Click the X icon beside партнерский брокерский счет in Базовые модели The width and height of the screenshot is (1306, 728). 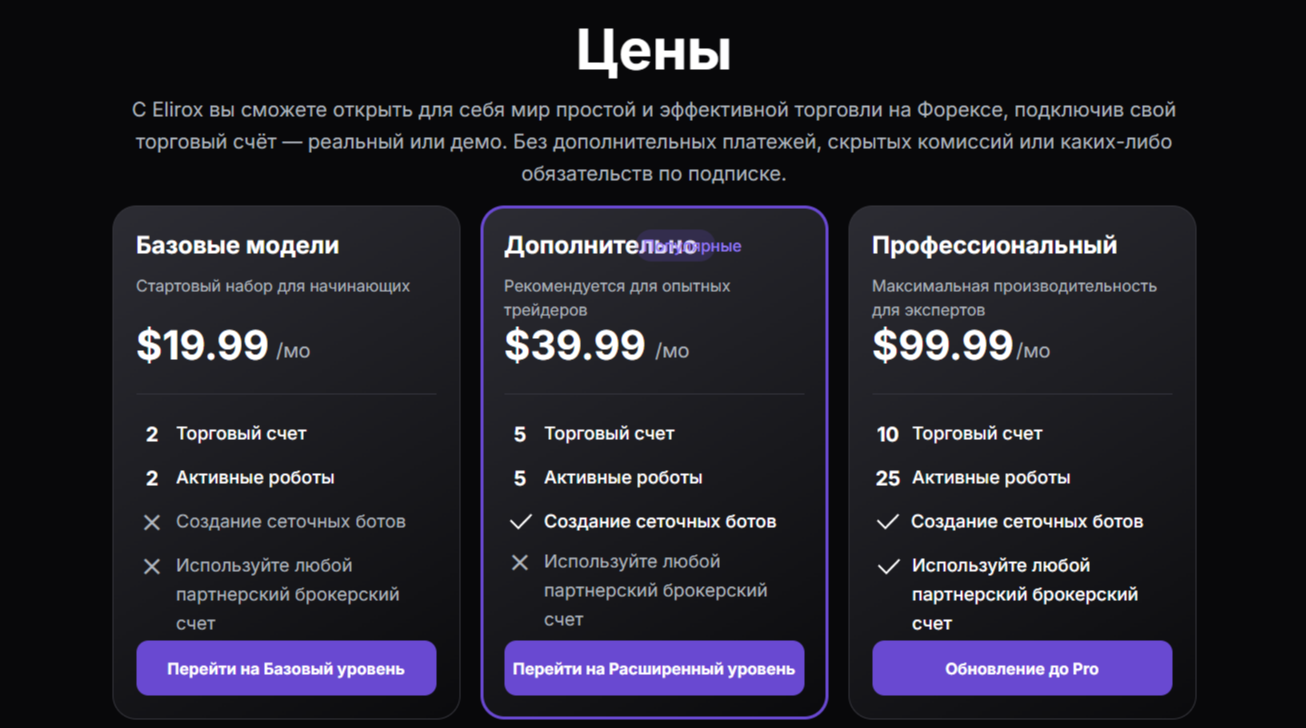tap(152, 565)
